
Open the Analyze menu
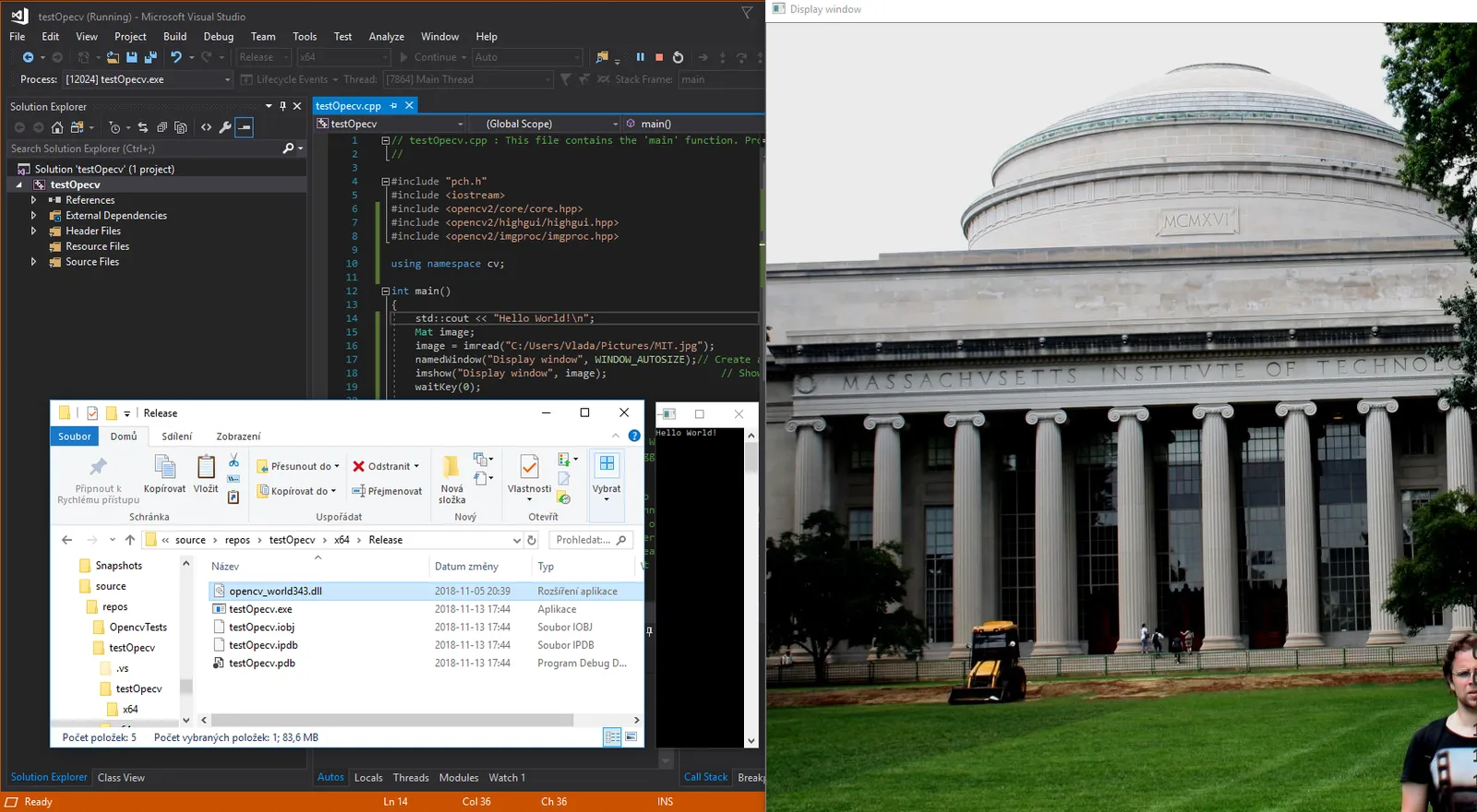click(x=387, y=37)
